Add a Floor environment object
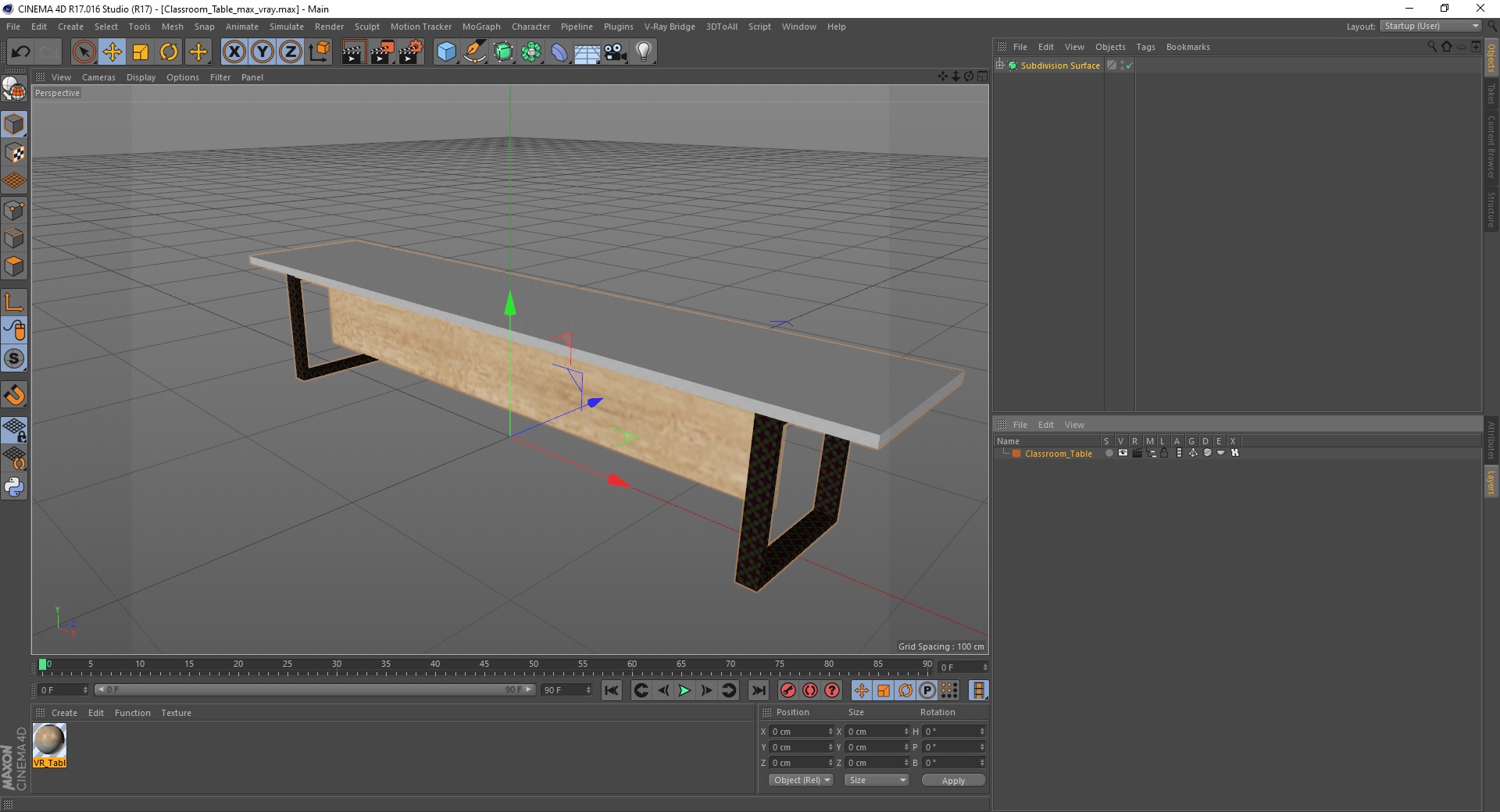Viewport: 1500px width, 812px height. click(x=587, y=52)
